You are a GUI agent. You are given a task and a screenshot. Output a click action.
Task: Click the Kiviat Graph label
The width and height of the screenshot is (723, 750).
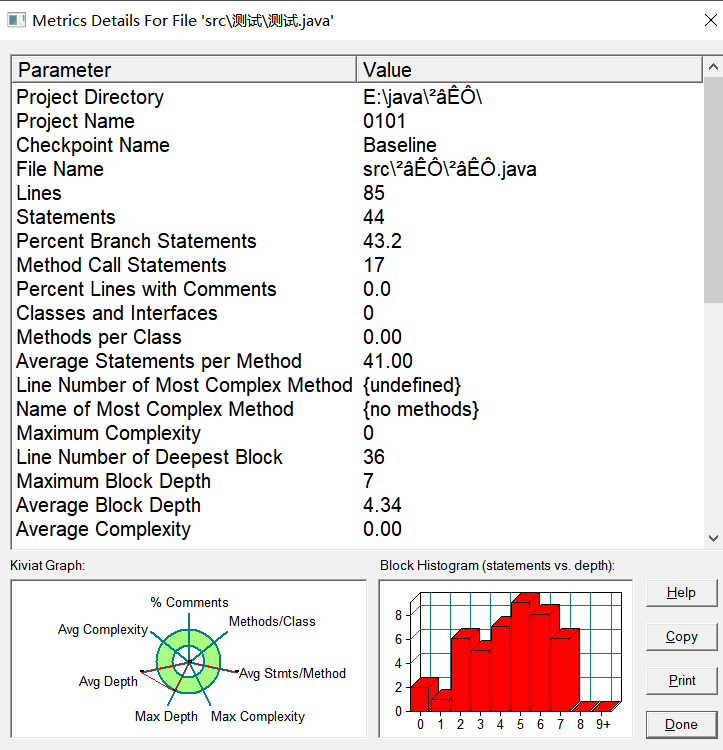tap(47, 565)
